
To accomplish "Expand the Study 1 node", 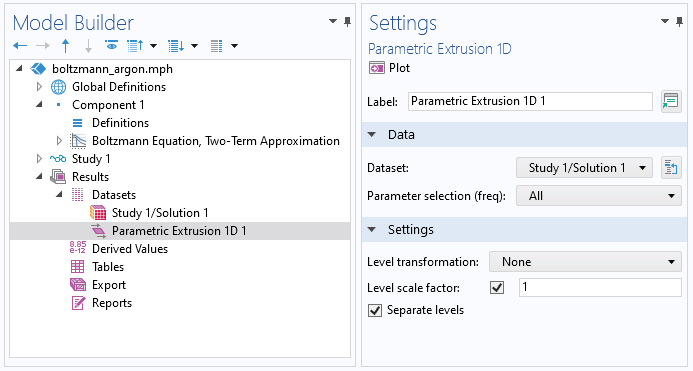I will [x=39, y=159].
